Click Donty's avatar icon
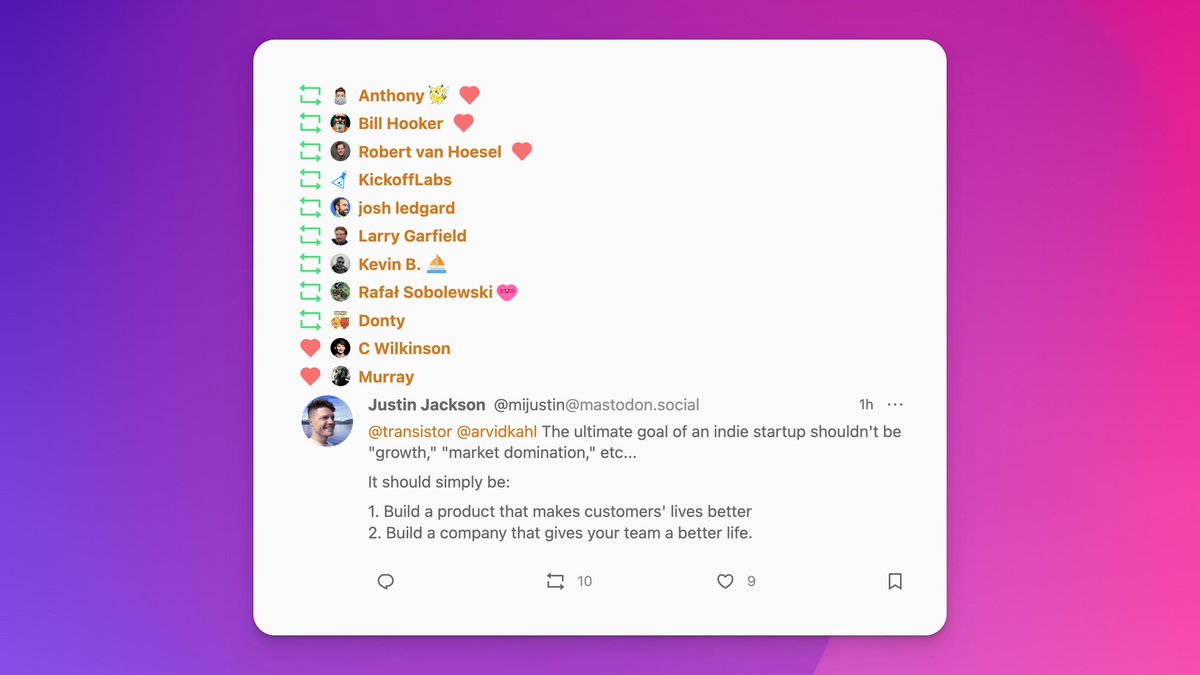Viewport: 1200px width, 675px height. tap(341, 321)
